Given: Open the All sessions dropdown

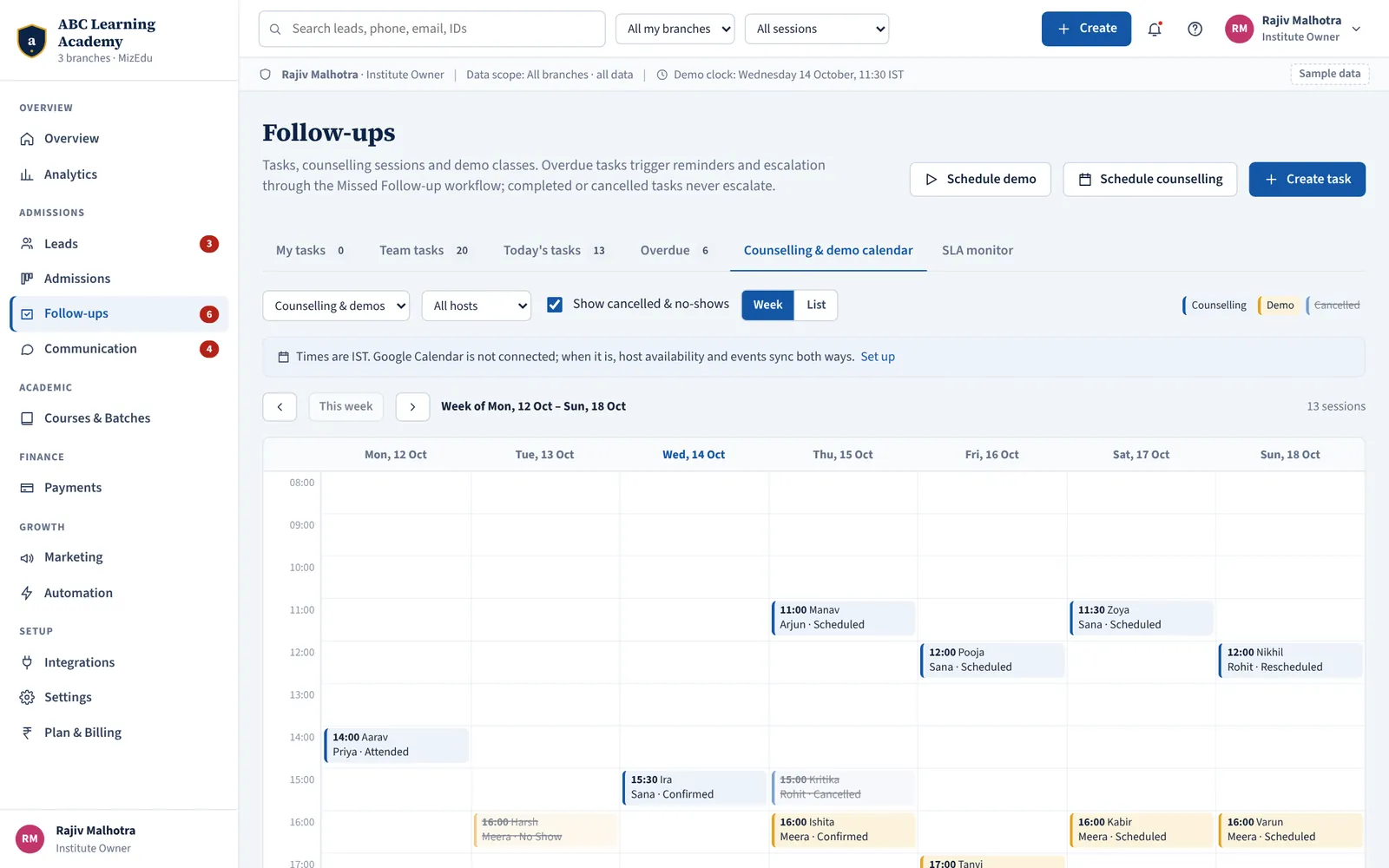Looking at the screenshot, I should [817, 29].
